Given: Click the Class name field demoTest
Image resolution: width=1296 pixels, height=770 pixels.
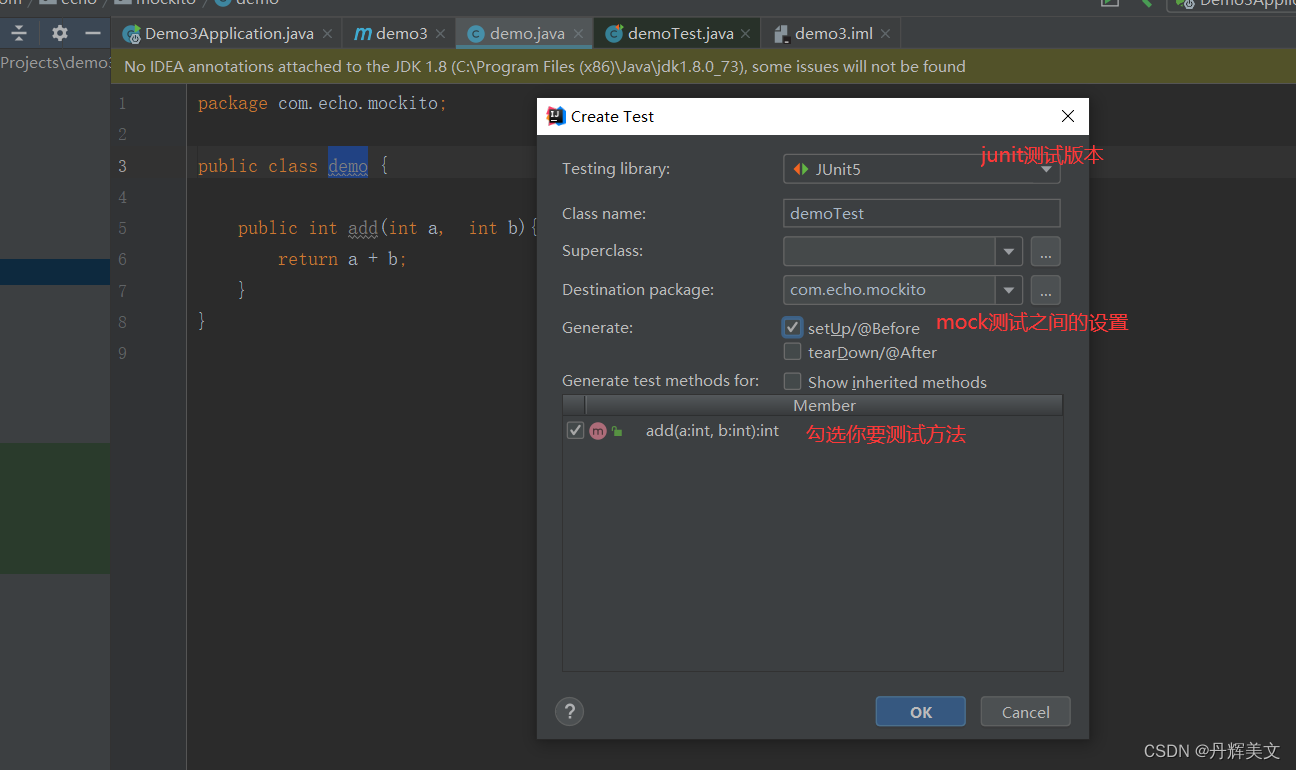Looking at the screenshot, I should coord(921,213).
